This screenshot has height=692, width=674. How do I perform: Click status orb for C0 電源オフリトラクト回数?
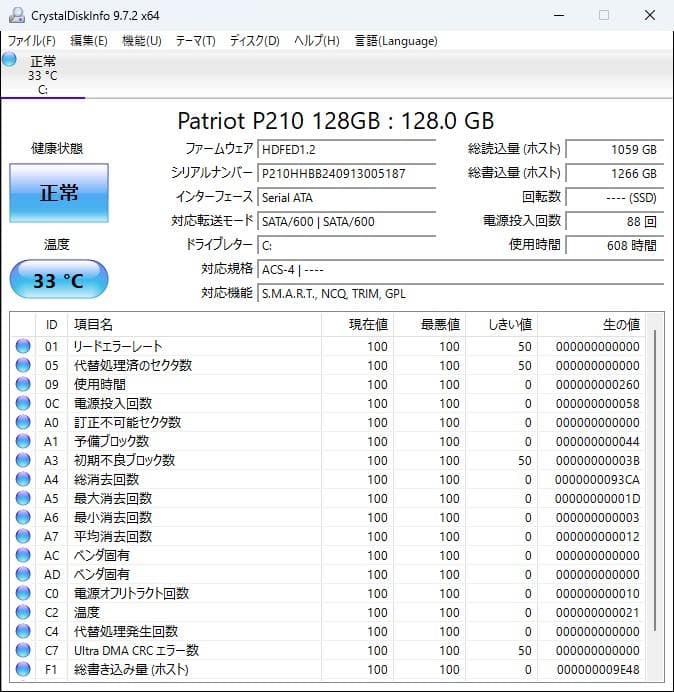point(23,593)
